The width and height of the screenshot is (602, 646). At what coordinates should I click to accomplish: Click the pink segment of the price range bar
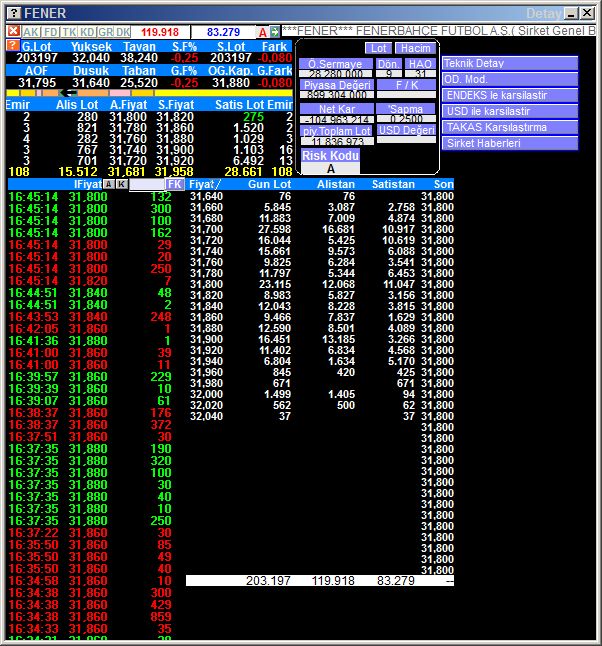pyautogui.click(x=119, y=93)
